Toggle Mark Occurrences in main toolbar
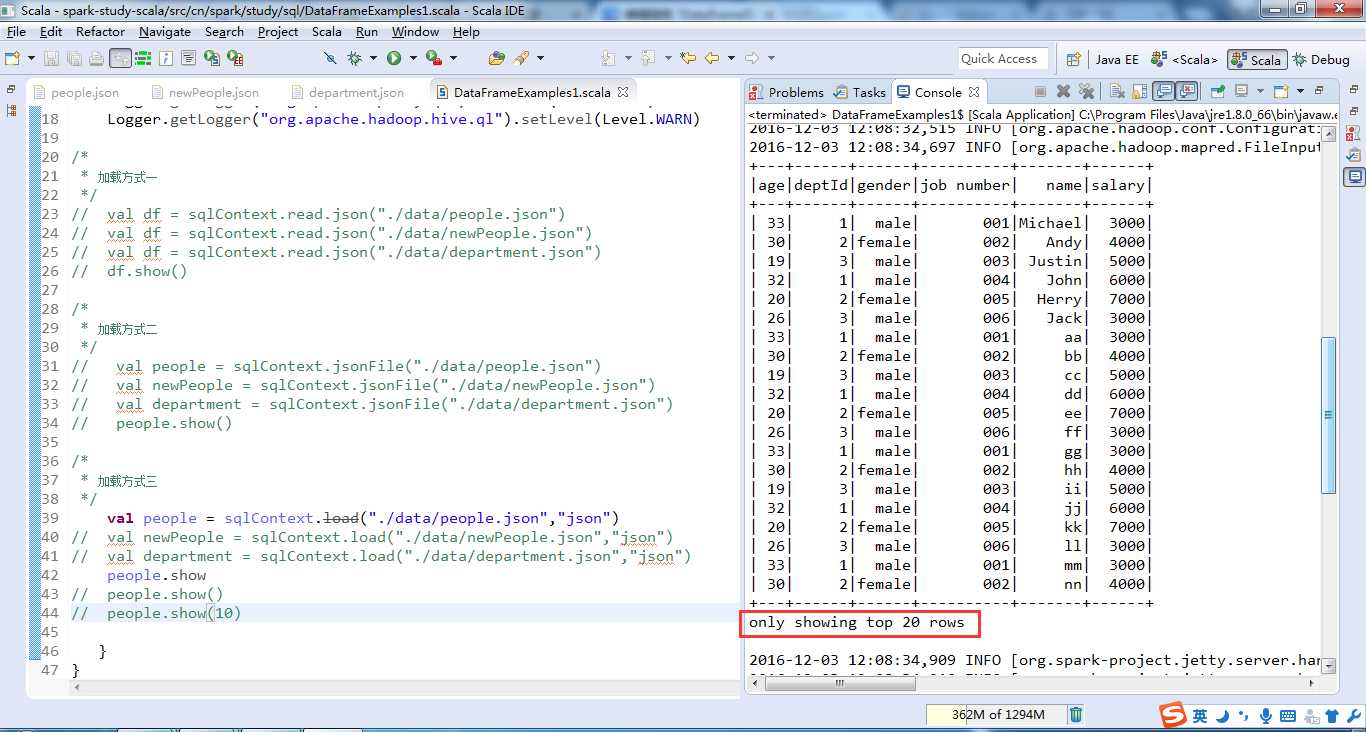1366x732 pixels. (x=120, y=58)
